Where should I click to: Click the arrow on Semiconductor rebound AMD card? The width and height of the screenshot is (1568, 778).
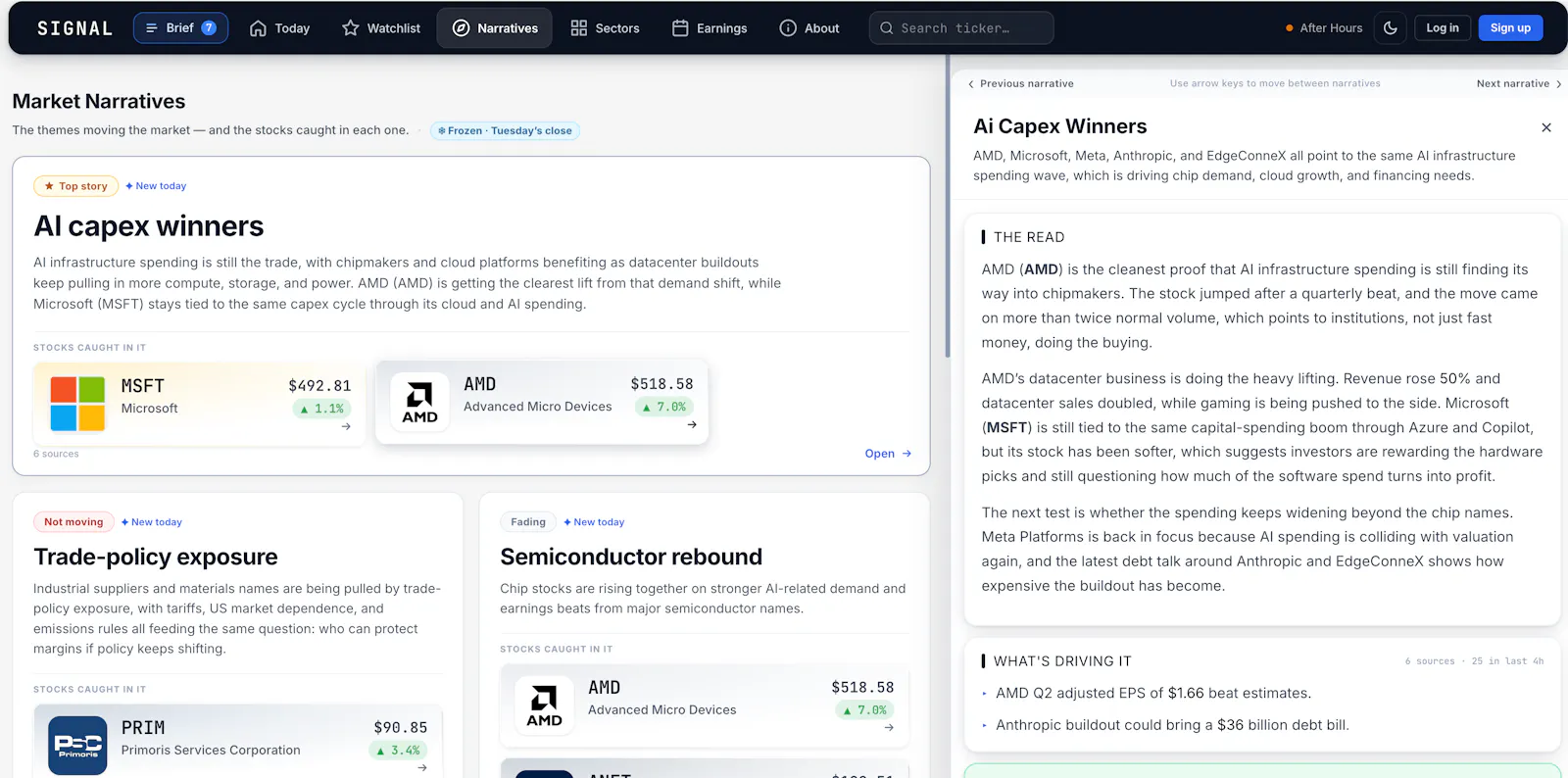889,727
